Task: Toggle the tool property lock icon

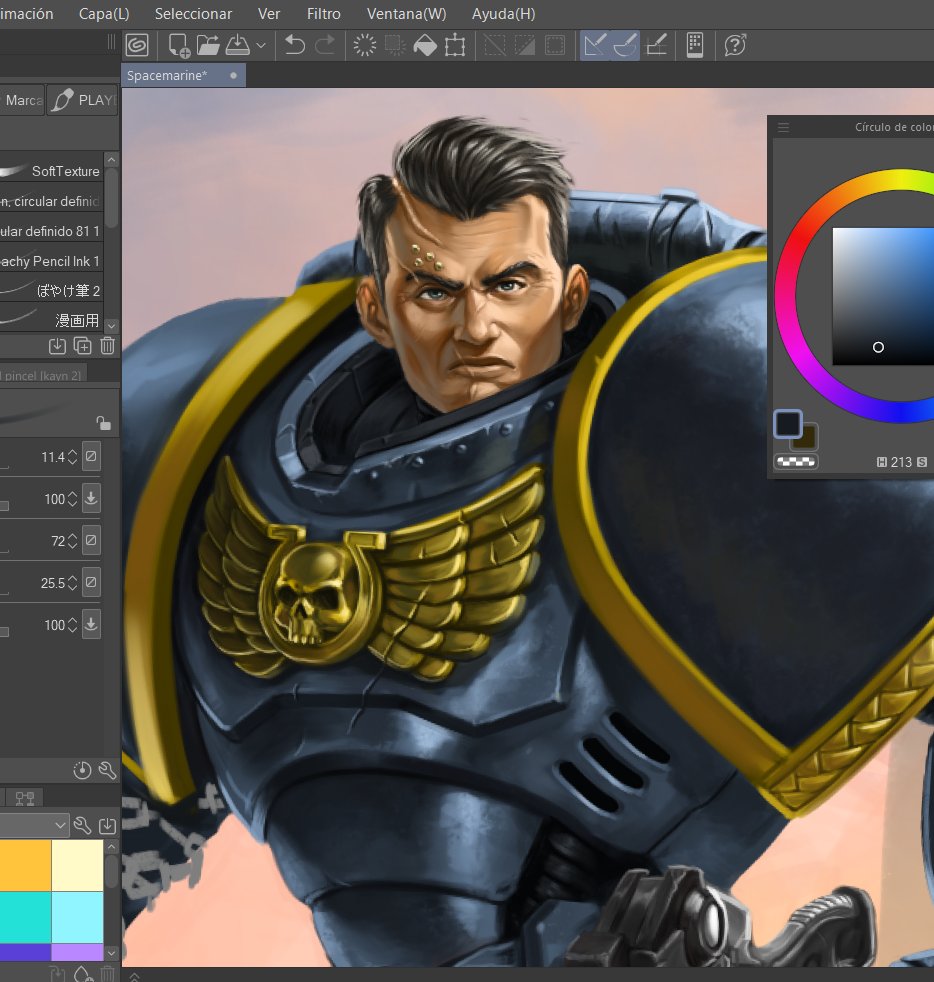Action: click(x=103, y=423)
